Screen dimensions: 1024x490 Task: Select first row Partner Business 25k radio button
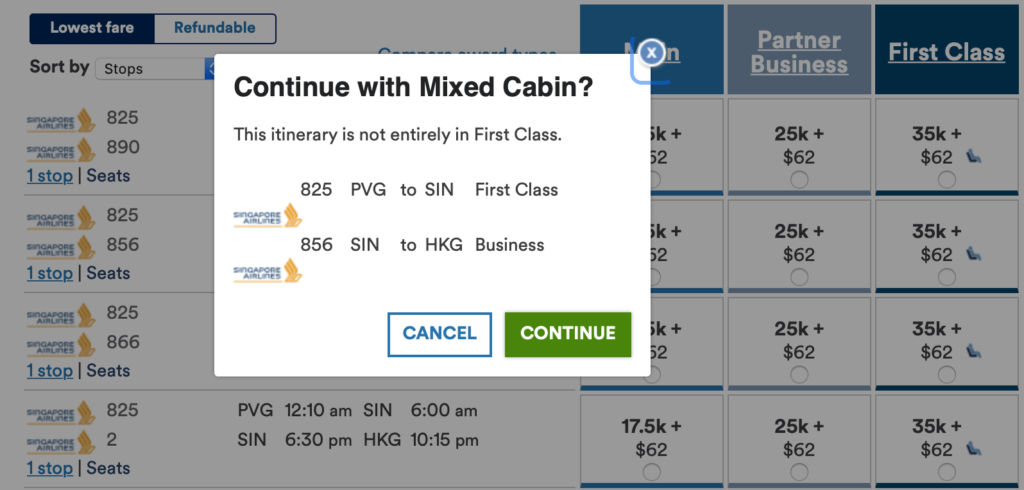pyautogui.click(x=799, y=180)
